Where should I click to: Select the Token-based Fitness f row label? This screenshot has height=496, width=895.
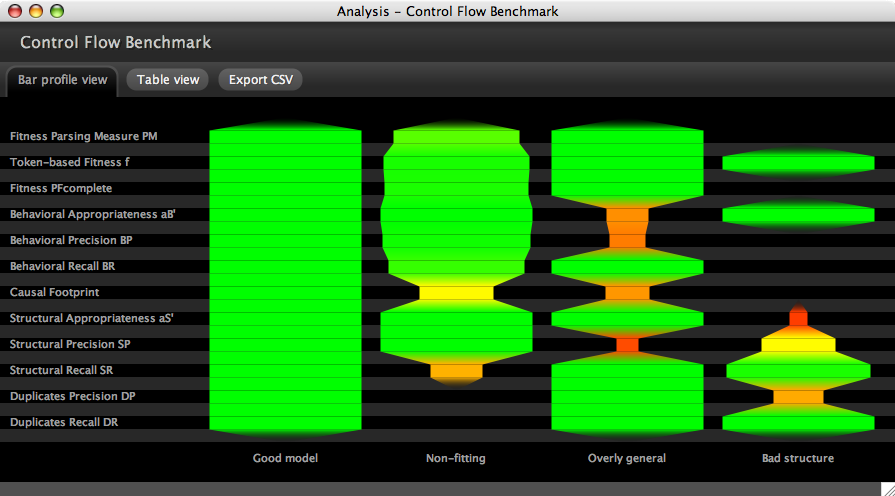70,162
